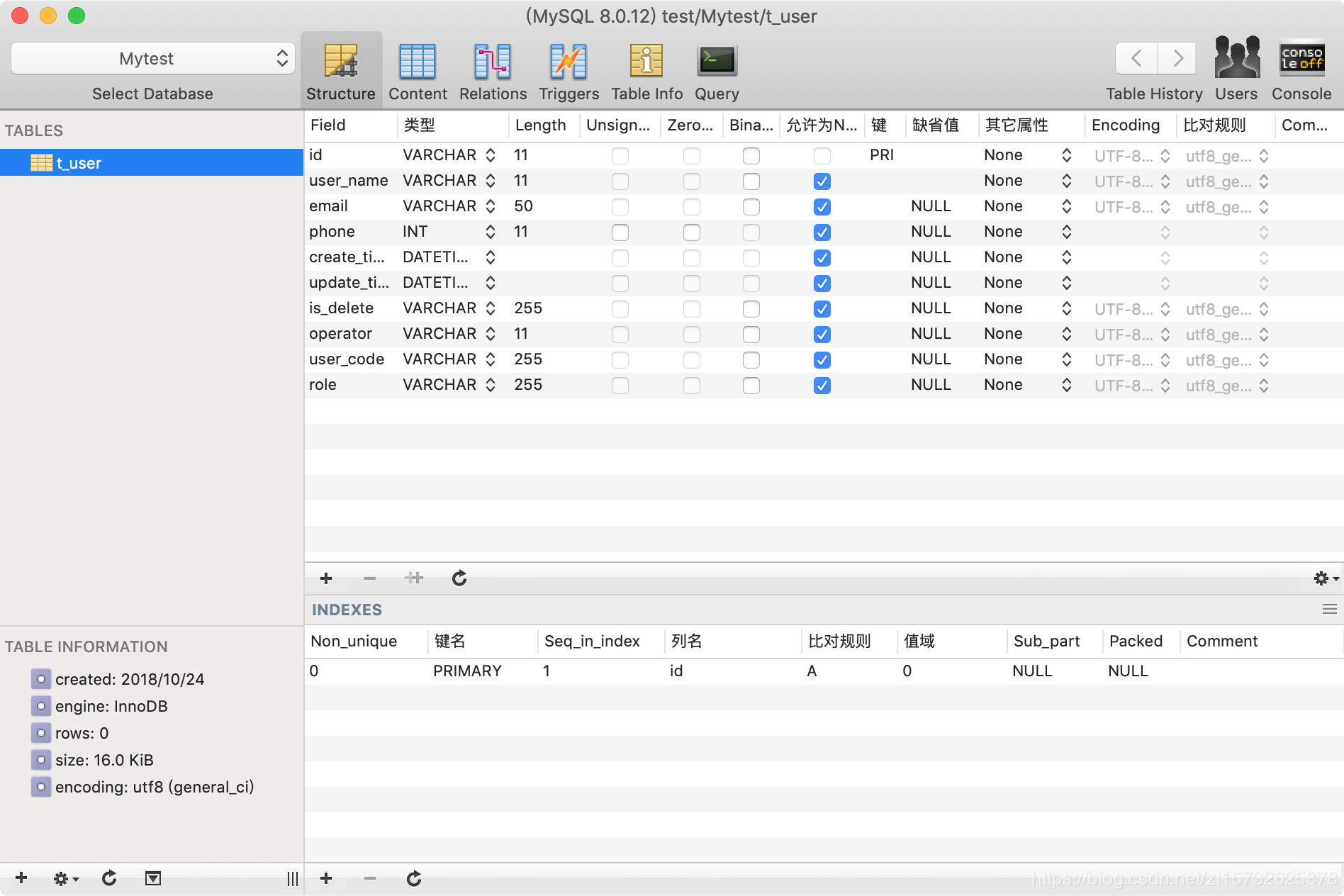Image resolution: width=1344 pixels, height=896 pixels.
Task: Open the Console window
Action: pyautogui.click(x=1301, y=69)
